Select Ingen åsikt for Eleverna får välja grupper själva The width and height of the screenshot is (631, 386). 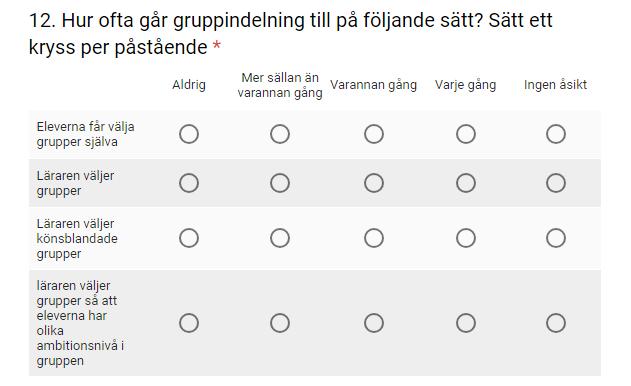click(x=556, y=134)
